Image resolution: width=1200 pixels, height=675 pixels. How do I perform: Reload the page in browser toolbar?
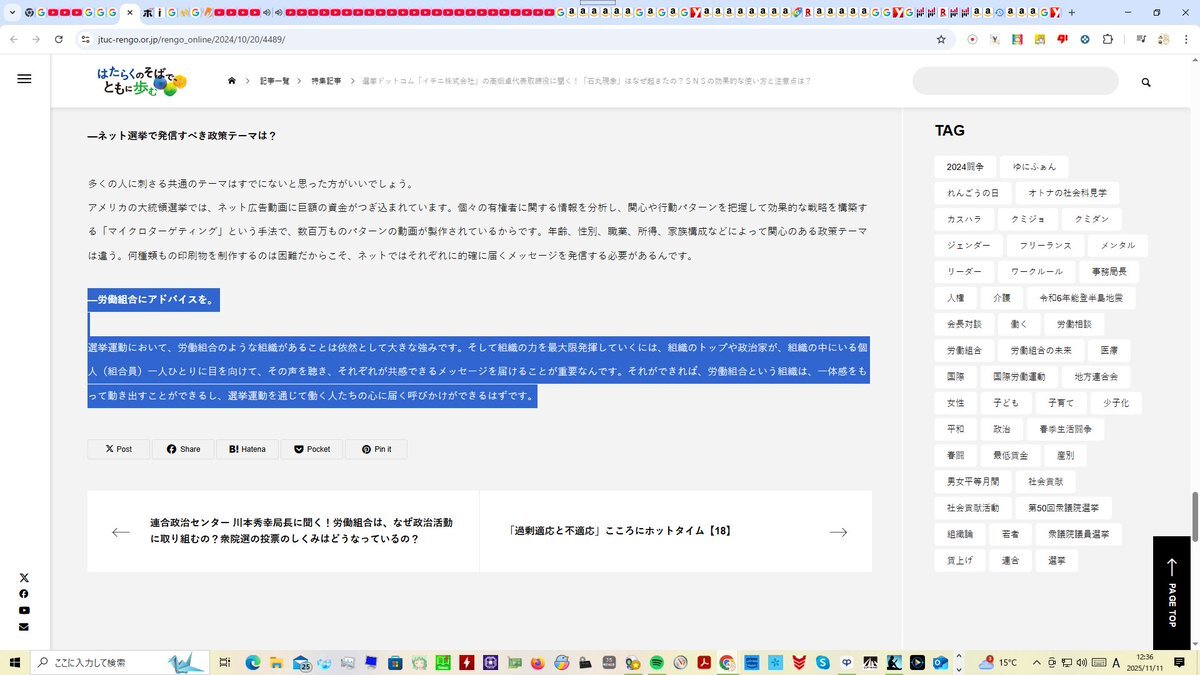point(59,39)
